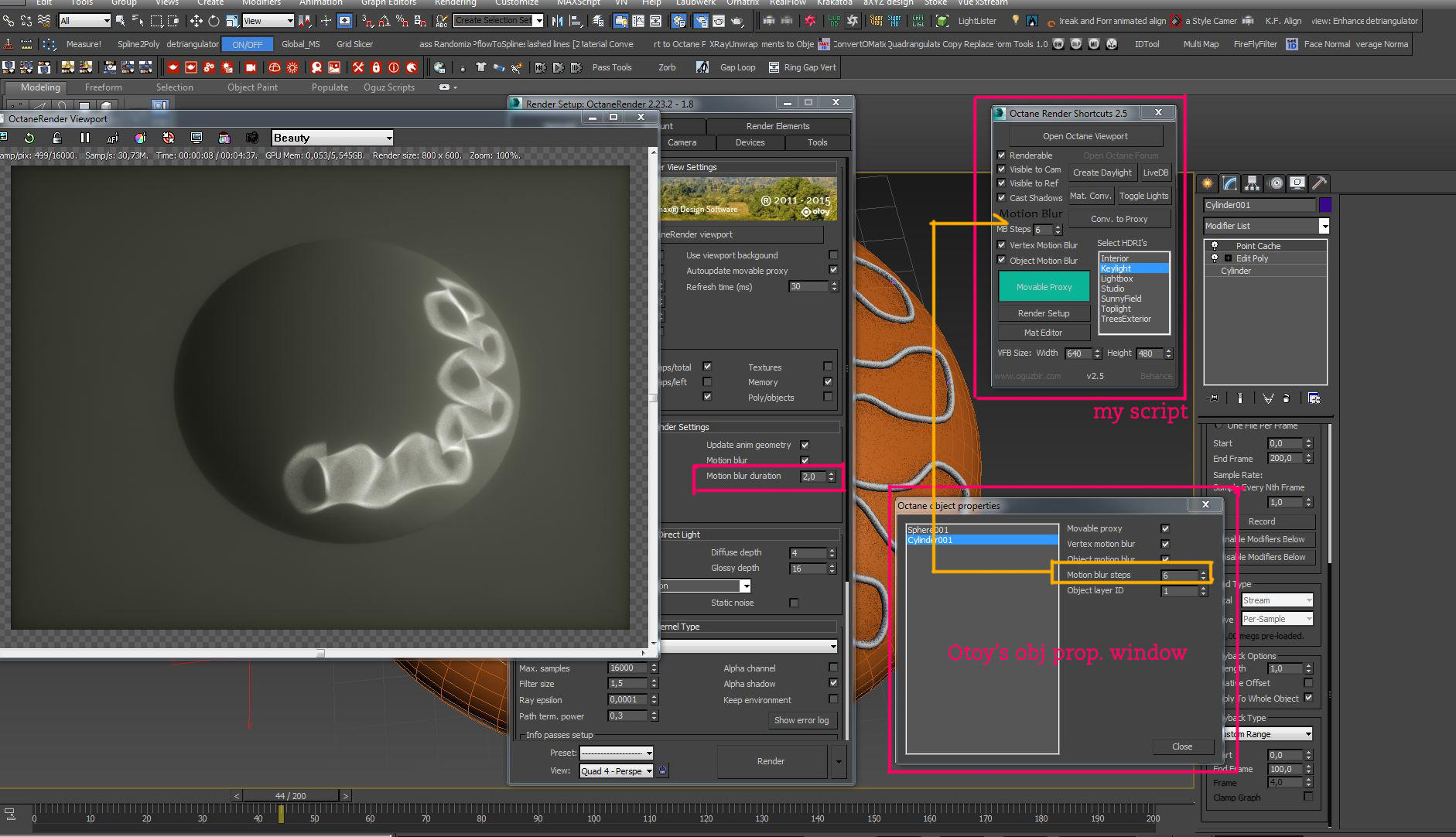The image size is (1456, 837).
Task: Select the autofocus picker (AF) tool
Action: tap(113, 138)
